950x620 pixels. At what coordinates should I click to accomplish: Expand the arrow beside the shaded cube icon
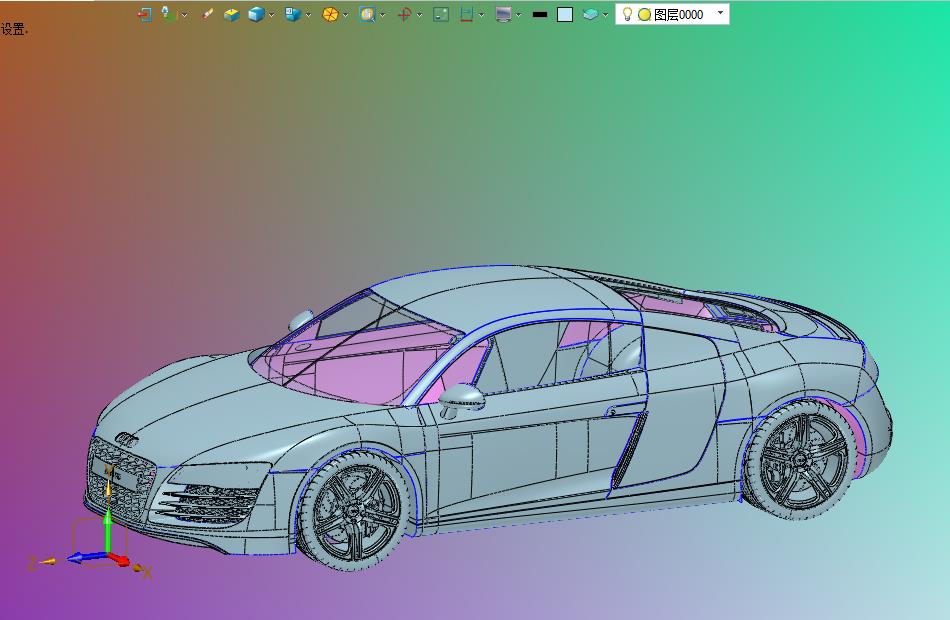point(271,15)
